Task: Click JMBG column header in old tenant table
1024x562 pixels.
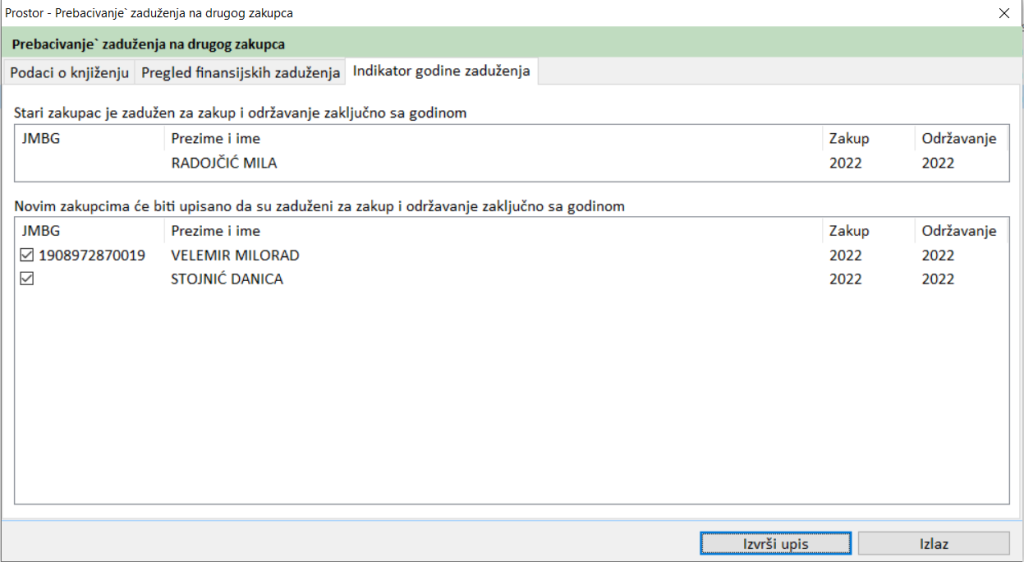Action: 41,139
